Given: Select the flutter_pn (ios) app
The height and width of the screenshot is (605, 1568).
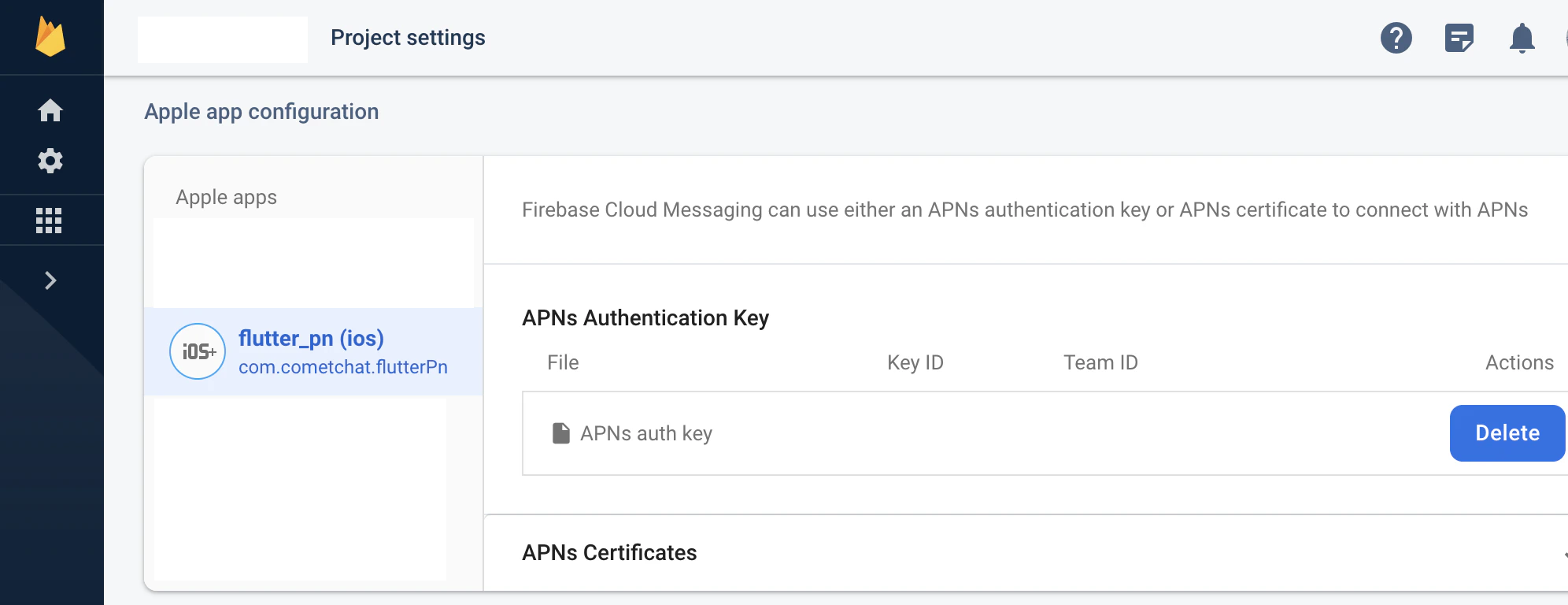Looking at the screenshot, I should [311, 338].
